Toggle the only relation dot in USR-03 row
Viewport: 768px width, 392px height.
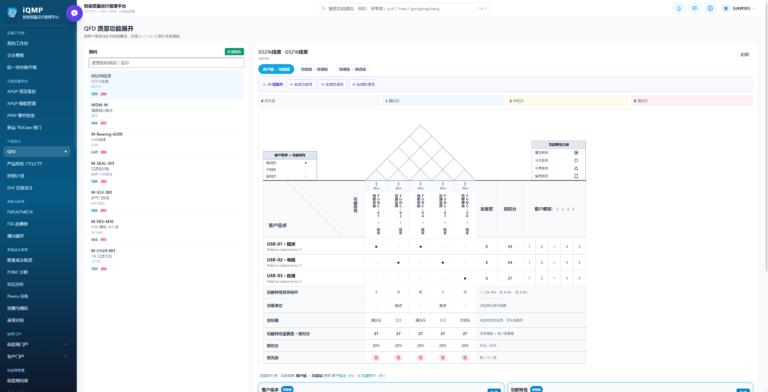click(465, 278)
